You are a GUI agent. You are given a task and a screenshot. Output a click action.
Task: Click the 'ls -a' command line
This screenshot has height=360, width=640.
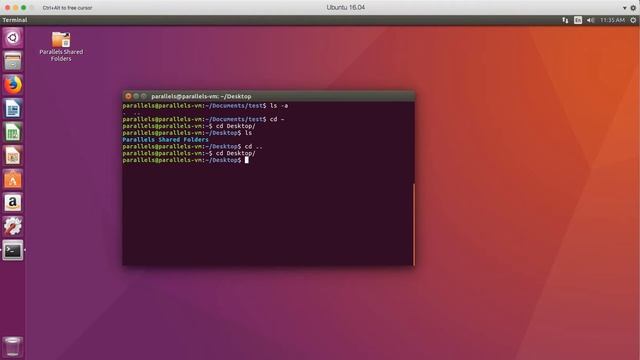pos(205,106)
